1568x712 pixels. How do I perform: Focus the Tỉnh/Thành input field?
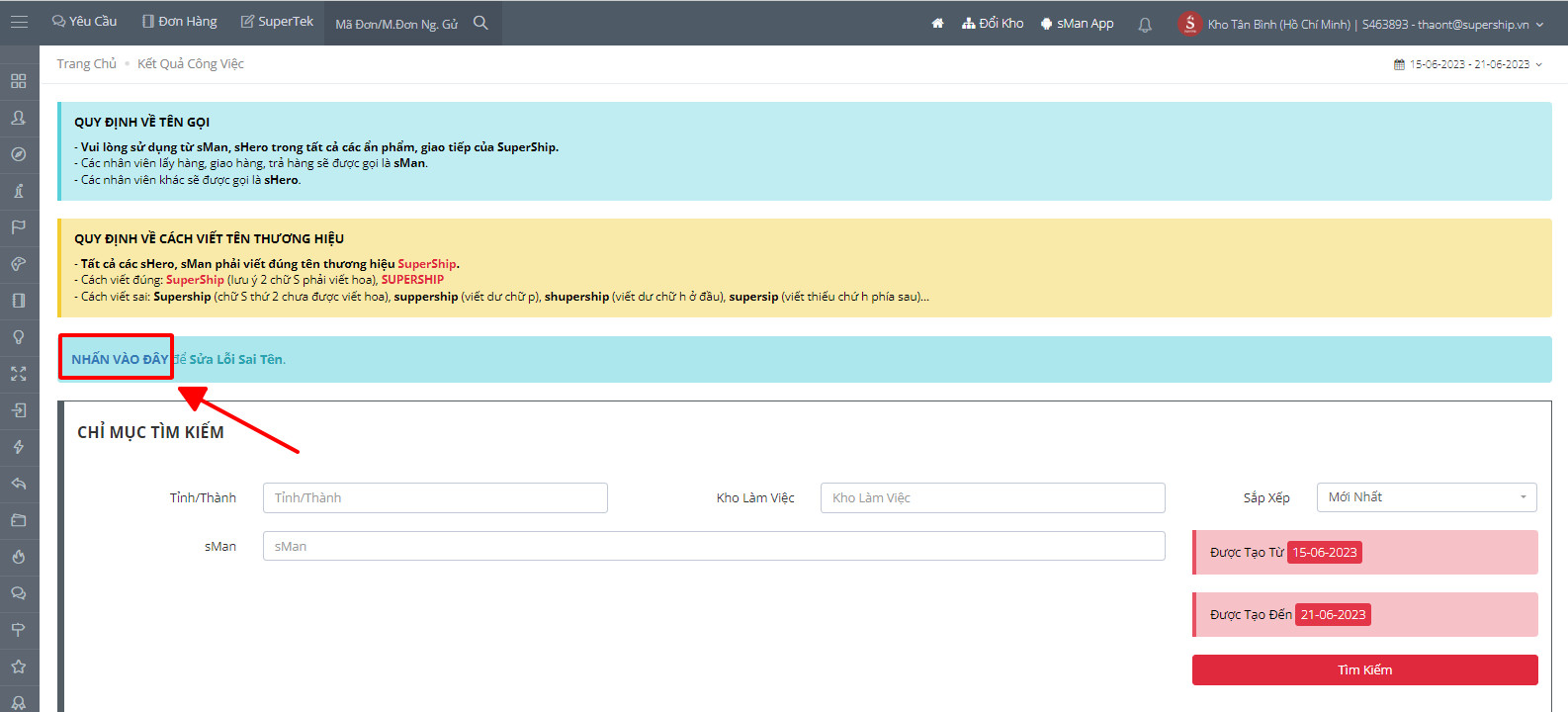(435, 497)
